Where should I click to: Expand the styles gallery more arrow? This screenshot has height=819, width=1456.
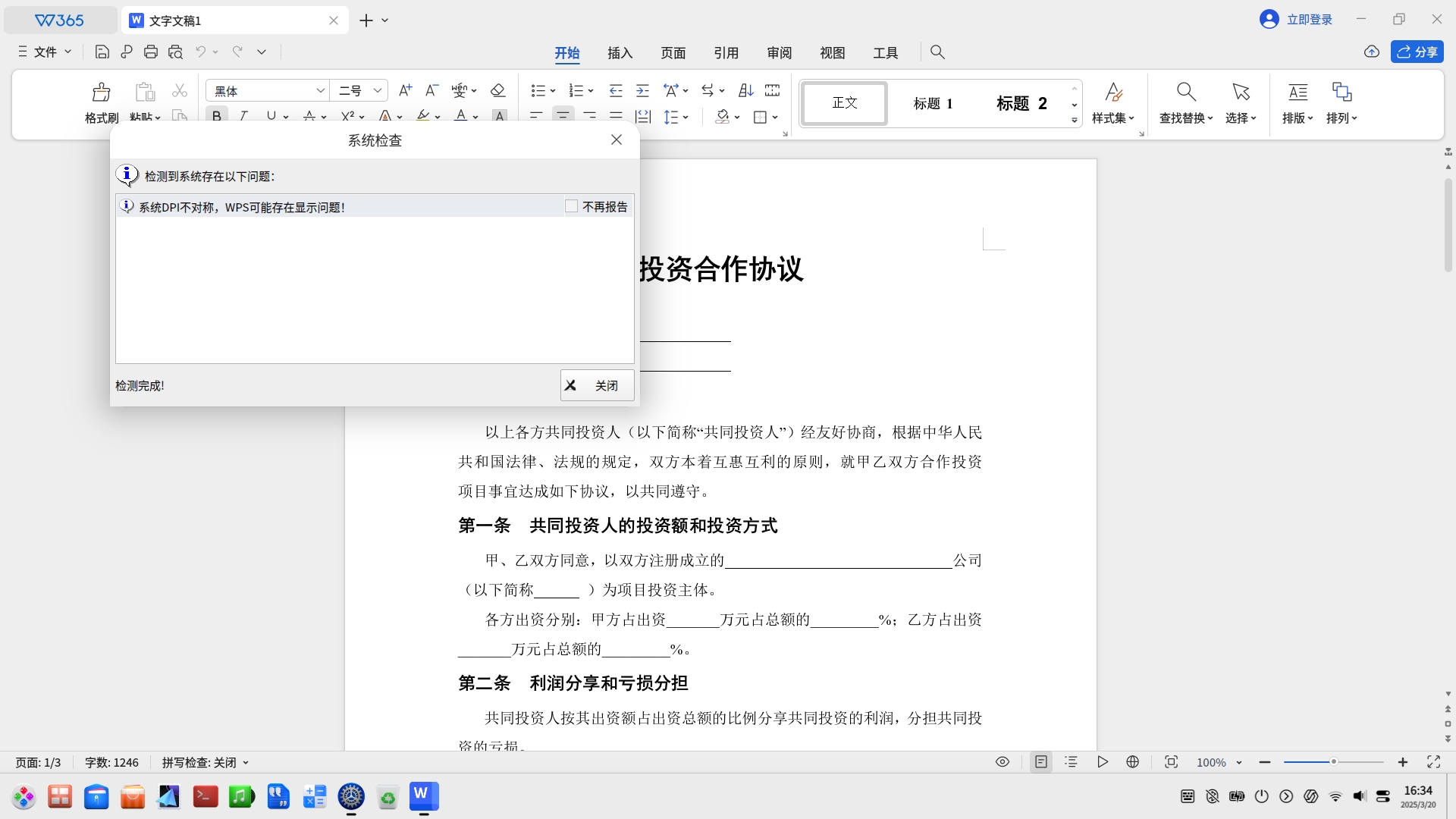1075,120
